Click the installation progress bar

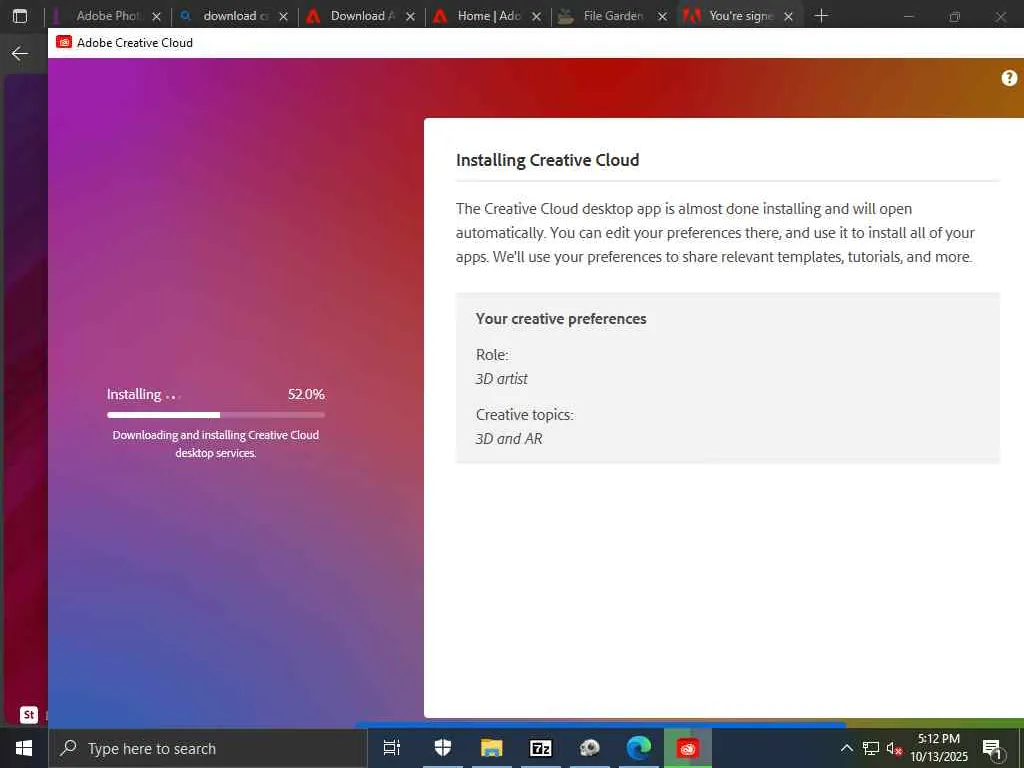(216, 415)
